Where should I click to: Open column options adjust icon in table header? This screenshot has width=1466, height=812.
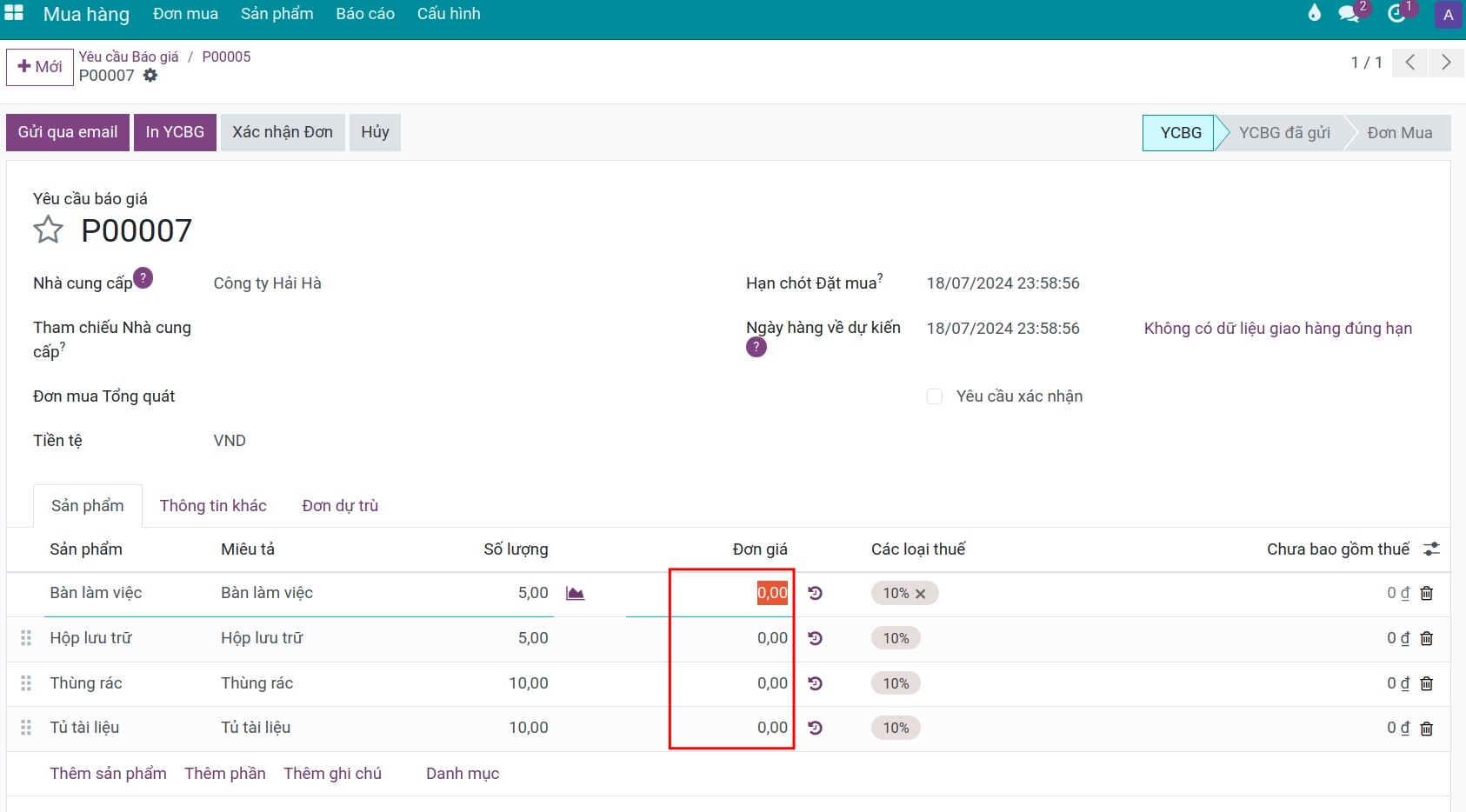1431,549
